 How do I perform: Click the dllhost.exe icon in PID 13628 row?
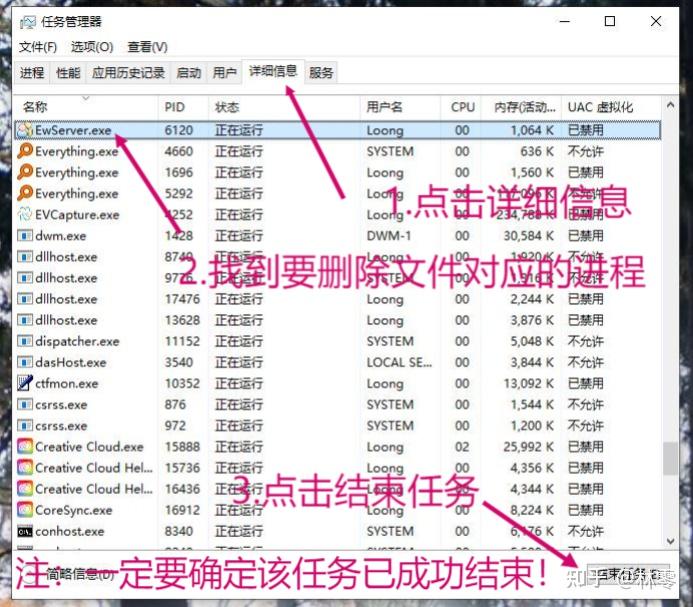25,320
